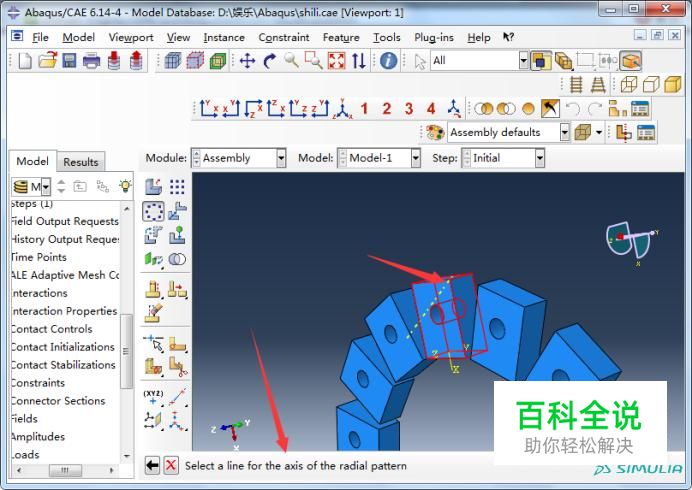Click the light bulb icon in the model tree
The width and height of the screenshot is (692, 490).
pos(125,186)
